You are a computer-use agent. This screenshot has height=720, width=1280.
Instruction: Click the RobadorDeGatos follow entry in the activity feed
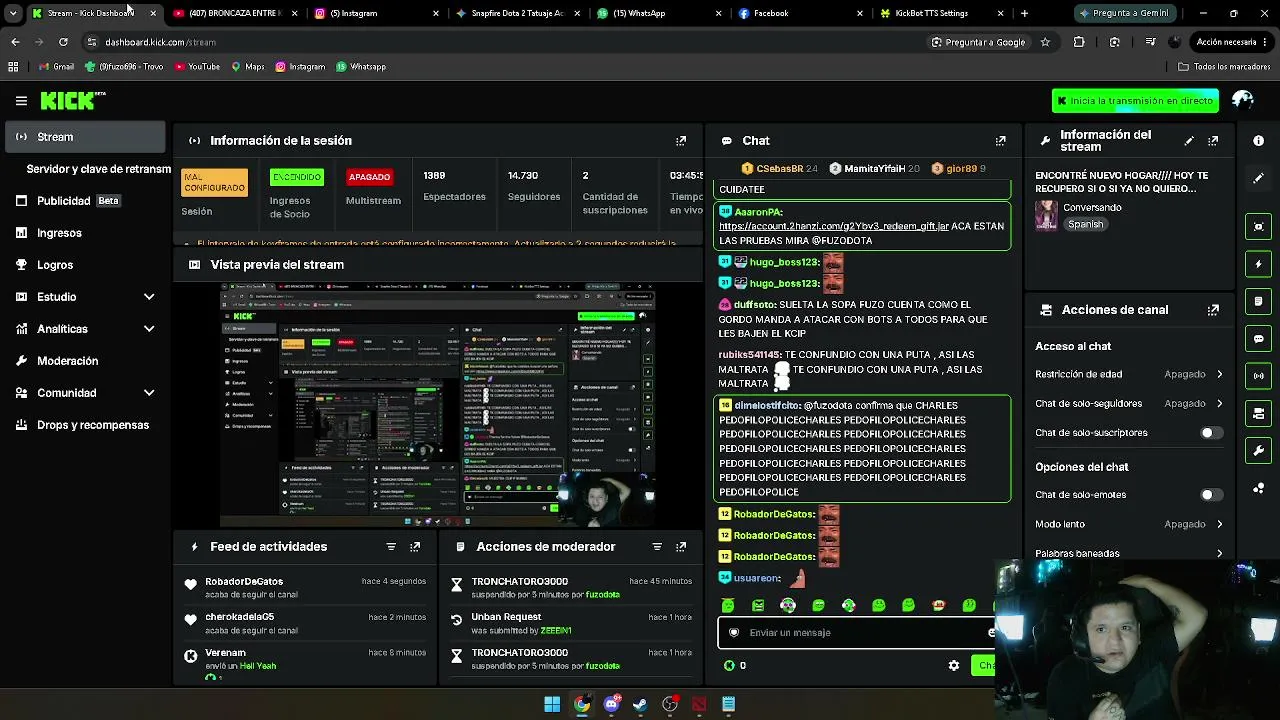[305, 587]
